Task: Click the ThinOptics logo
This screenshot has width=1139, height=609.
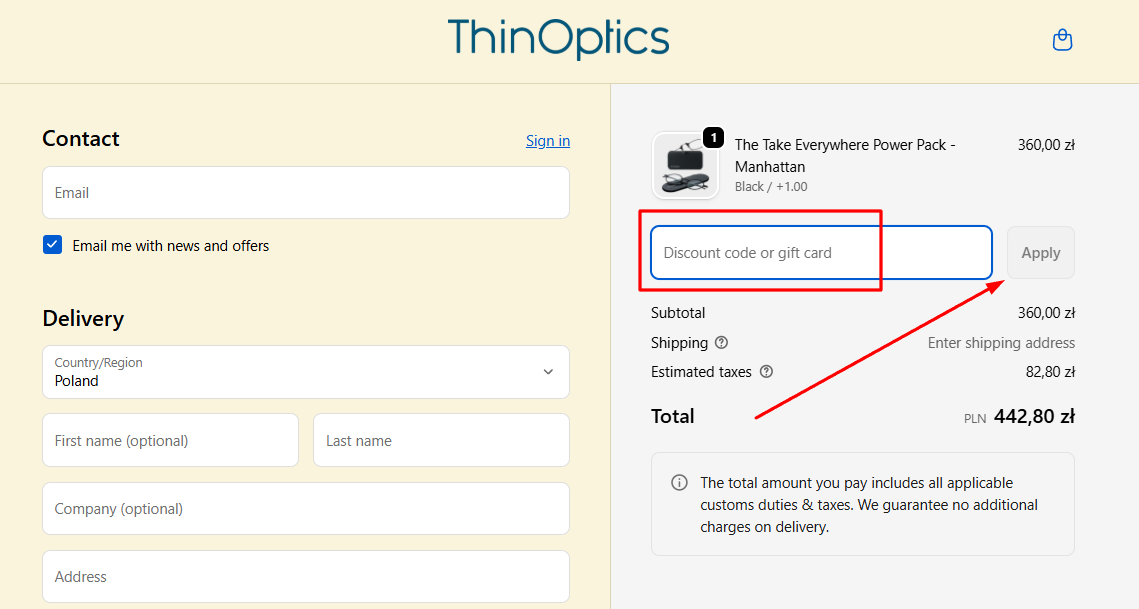Action: [558, 39]
